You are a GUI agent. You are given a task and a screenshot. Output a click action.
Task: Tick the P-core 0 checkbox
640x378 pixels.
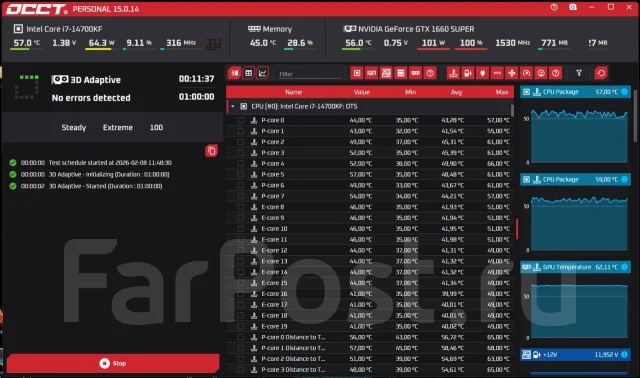[x=241, y=120]
